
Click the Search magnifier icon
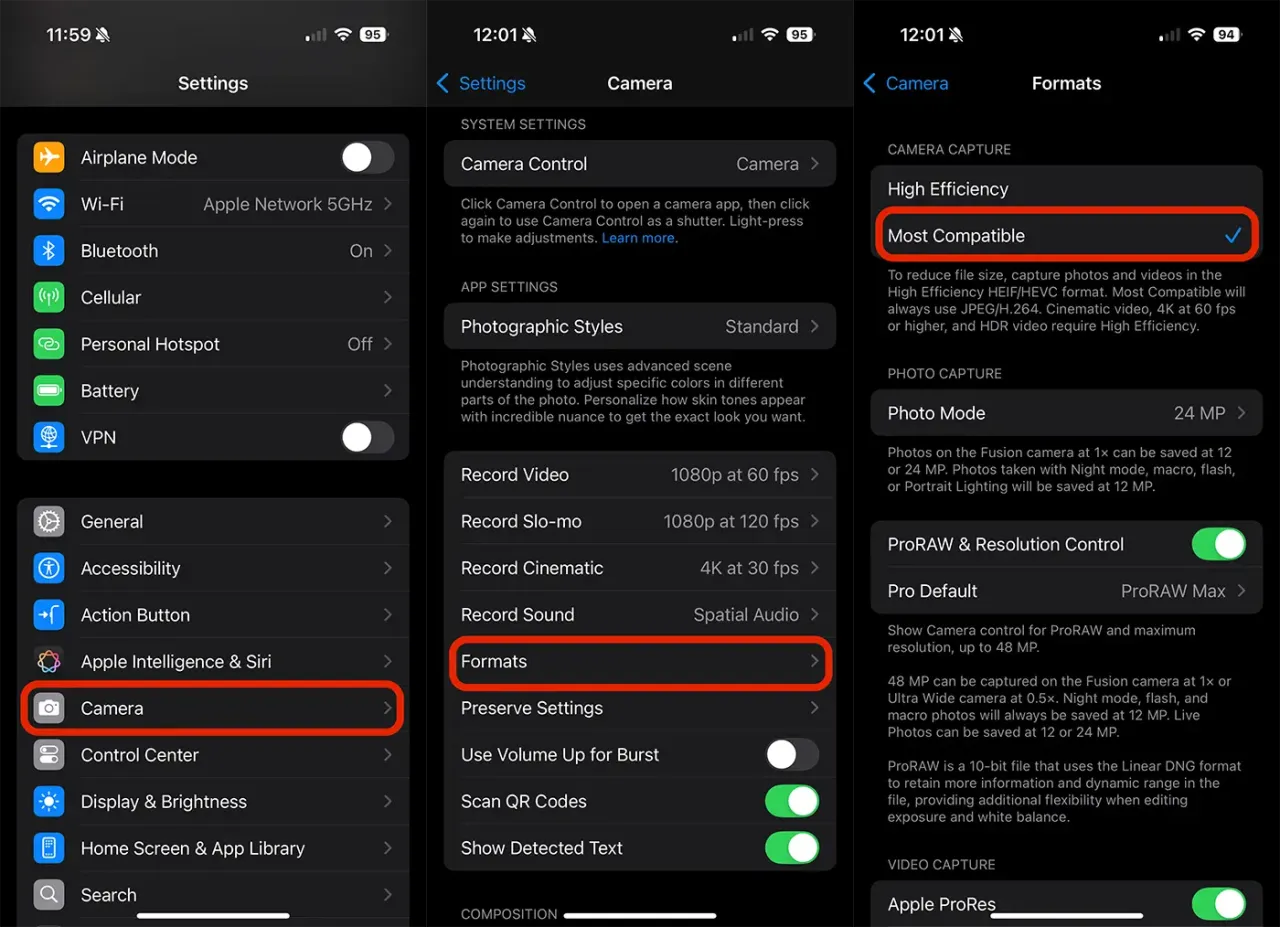[x=48, y=894]
